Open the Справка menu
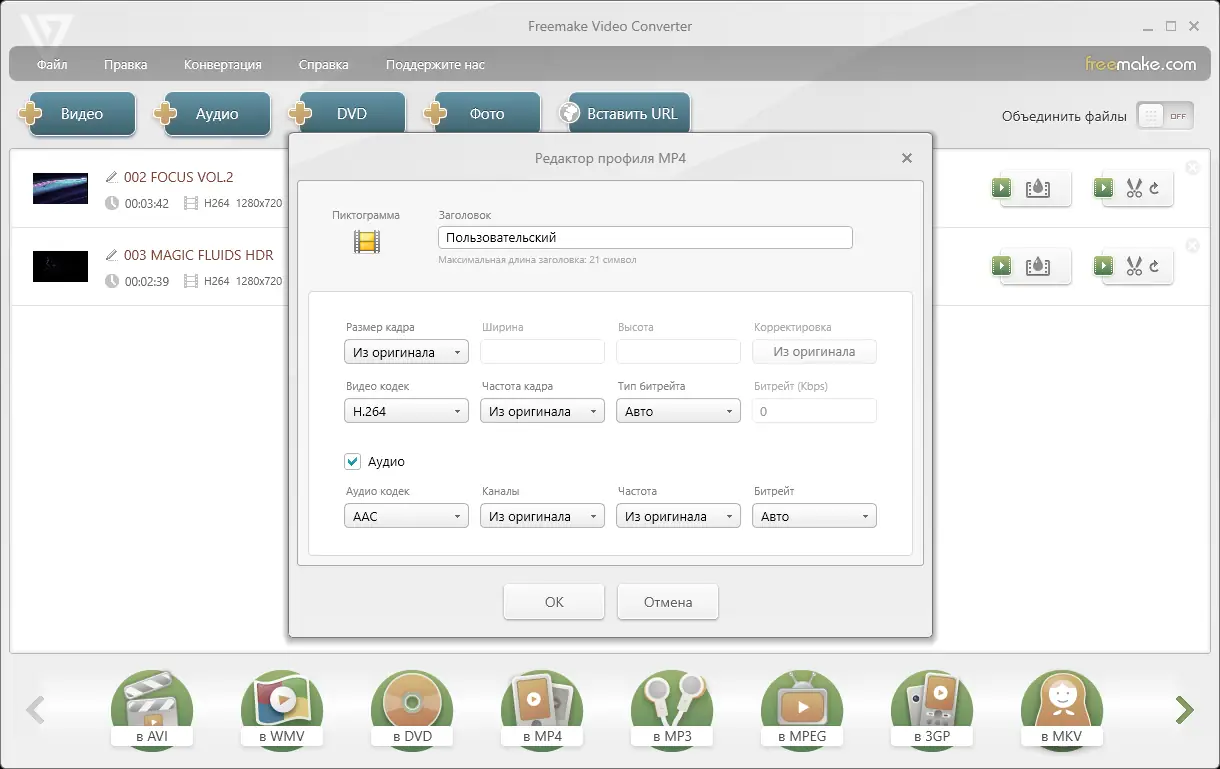This screenshot has width=1220, height=769. click(324, 65)
